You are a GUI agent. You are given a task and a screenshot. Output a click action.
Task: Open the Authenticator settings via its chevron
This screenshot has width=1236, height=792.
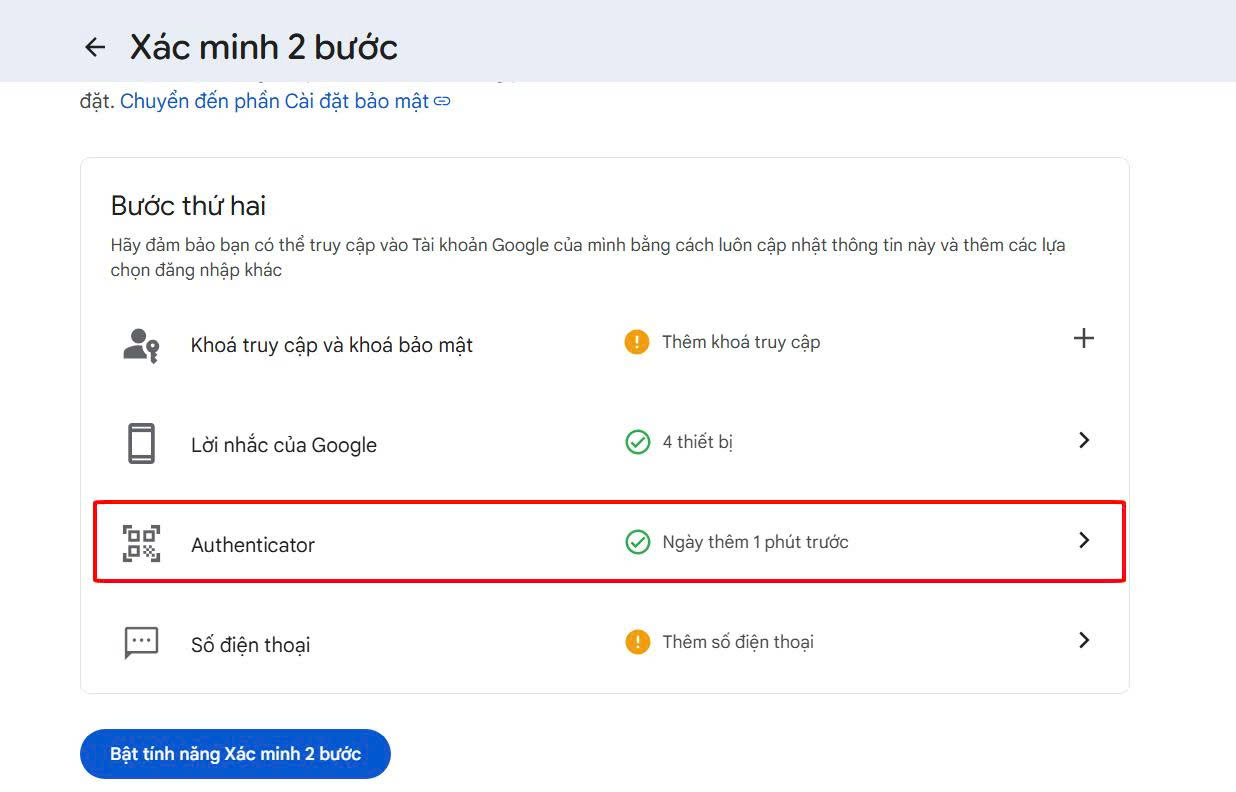[x=1083, y=541]
